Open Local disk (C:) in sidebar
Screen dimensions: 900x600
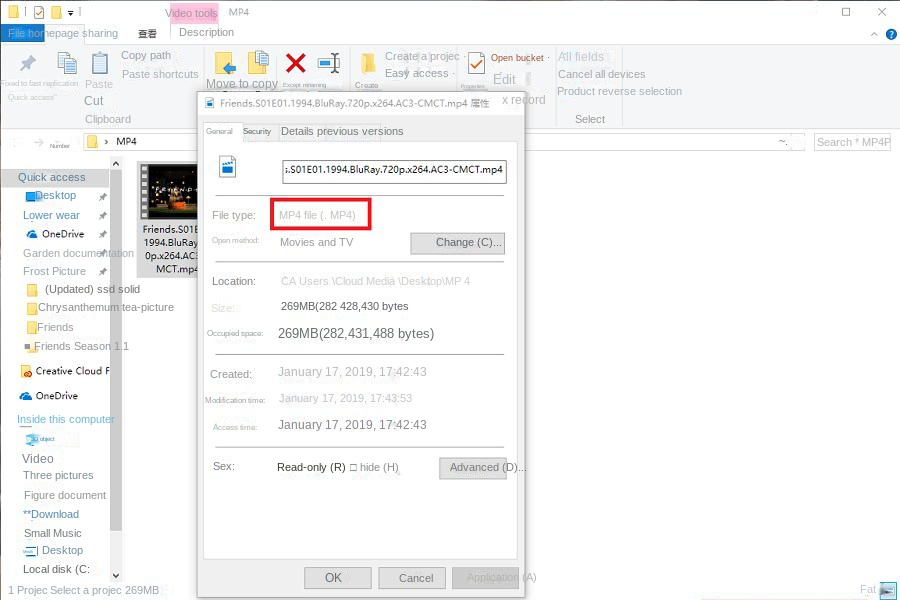[x=56, y=569]
